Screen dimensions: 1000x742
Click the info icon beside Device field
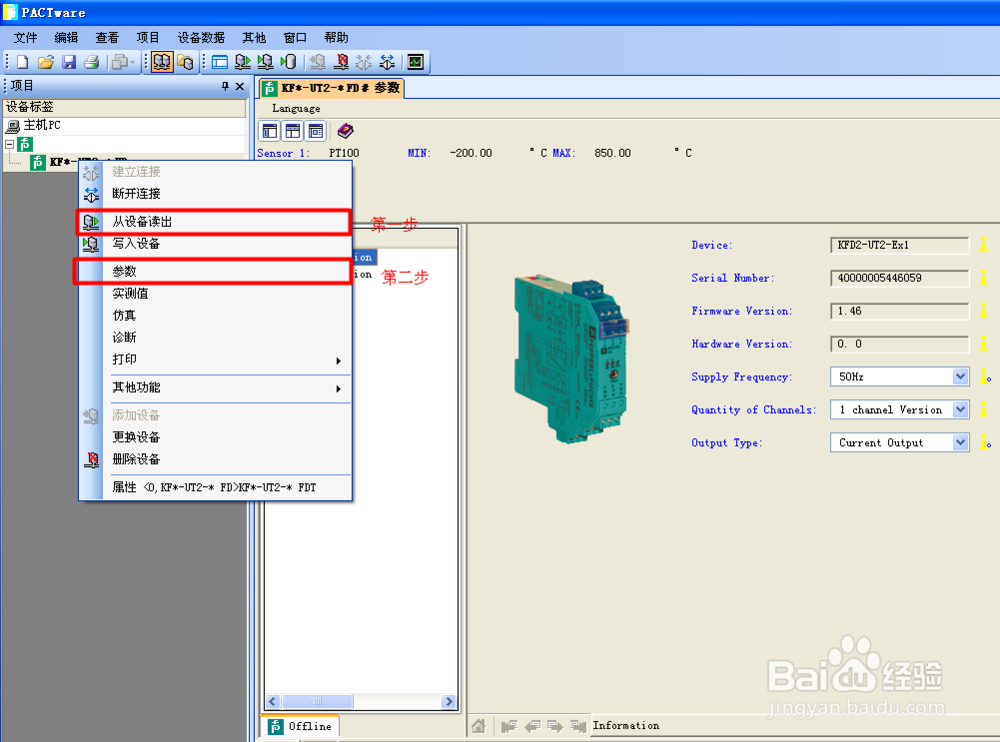(x=984, y=244)
